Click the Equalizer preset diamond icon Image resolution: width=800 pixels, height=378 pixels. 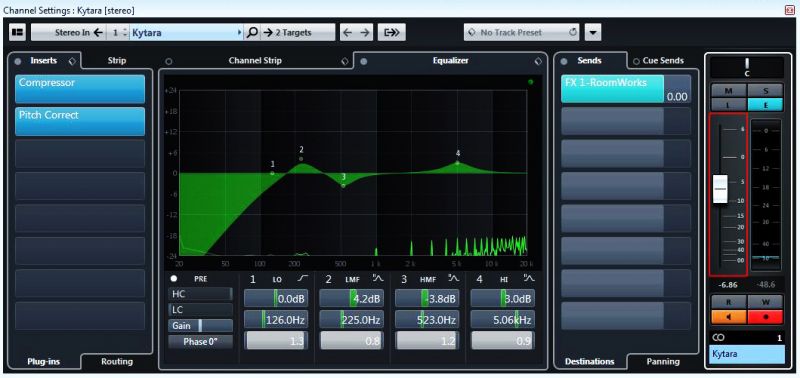538,61
